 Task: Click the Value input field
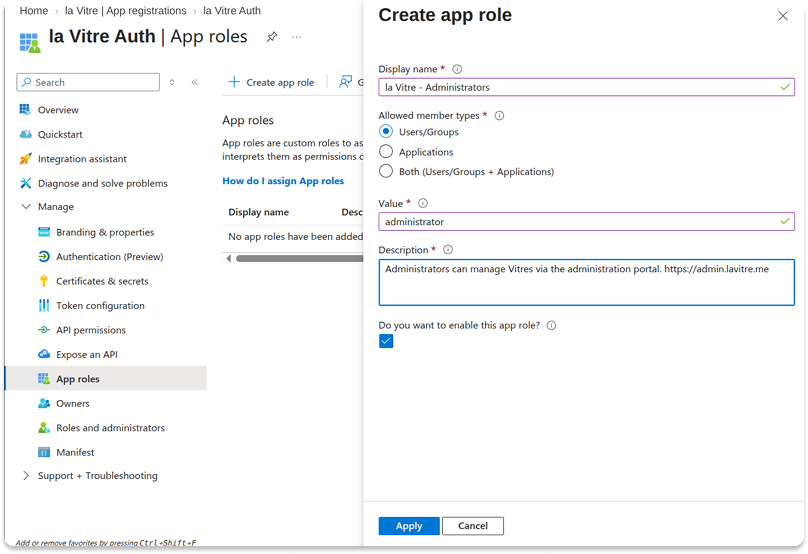point(586,222)
